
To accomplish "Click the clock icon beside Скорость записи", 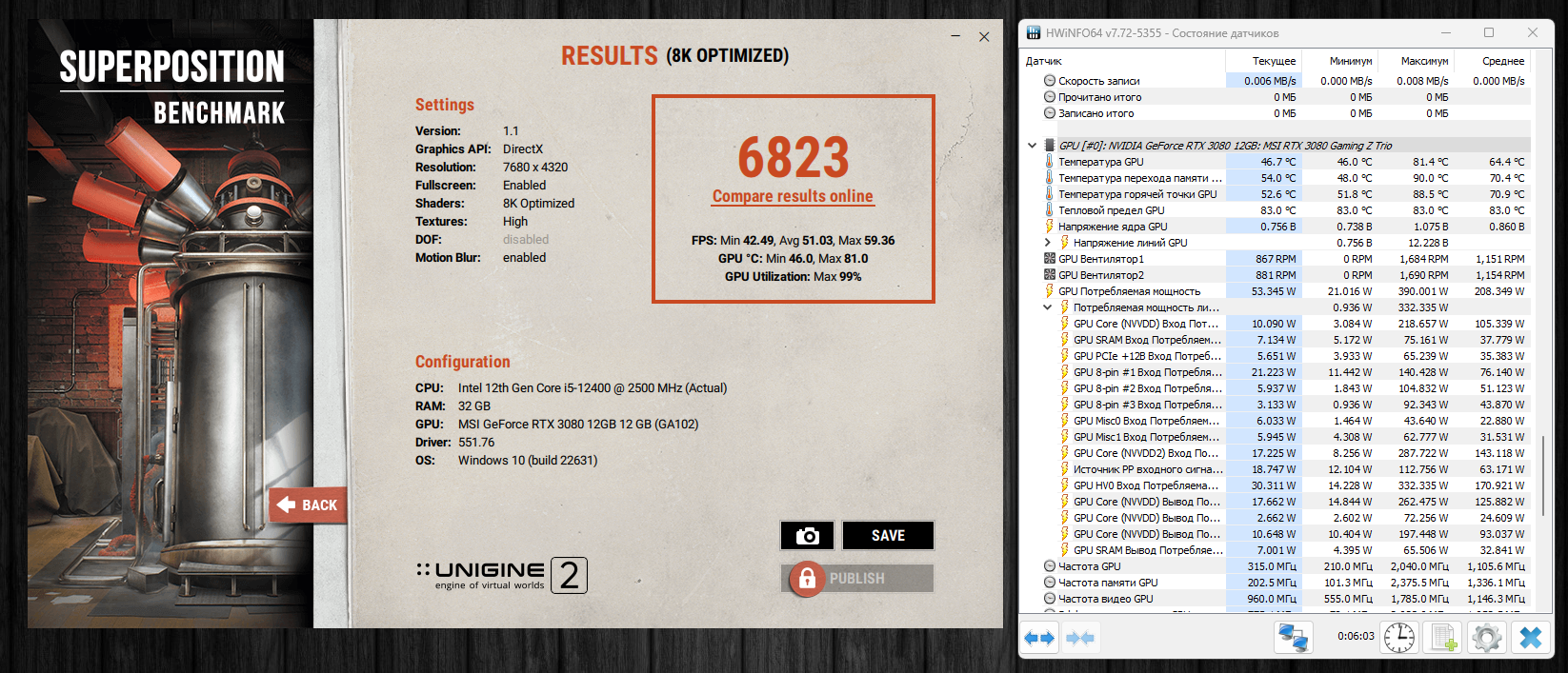I will click(x=1050, y=81).
